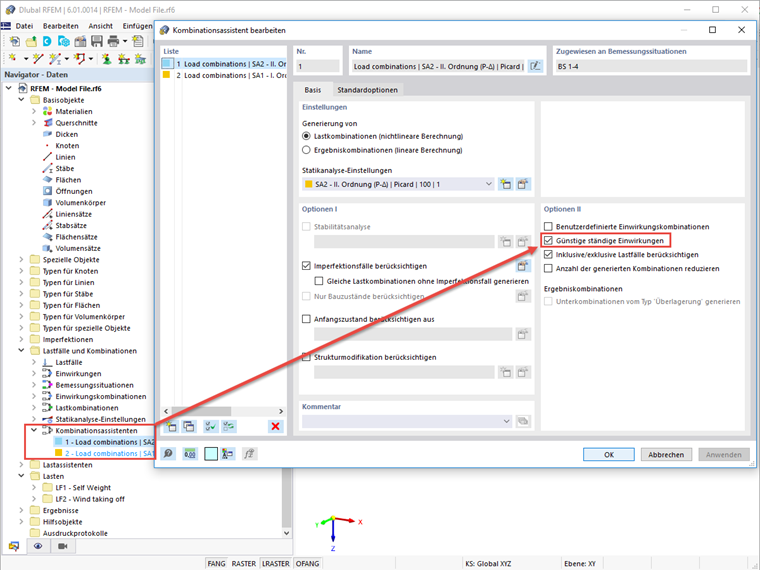Enable Benutzerdefinierte Einwirkungskombinationen checkbox

(548, 226)
